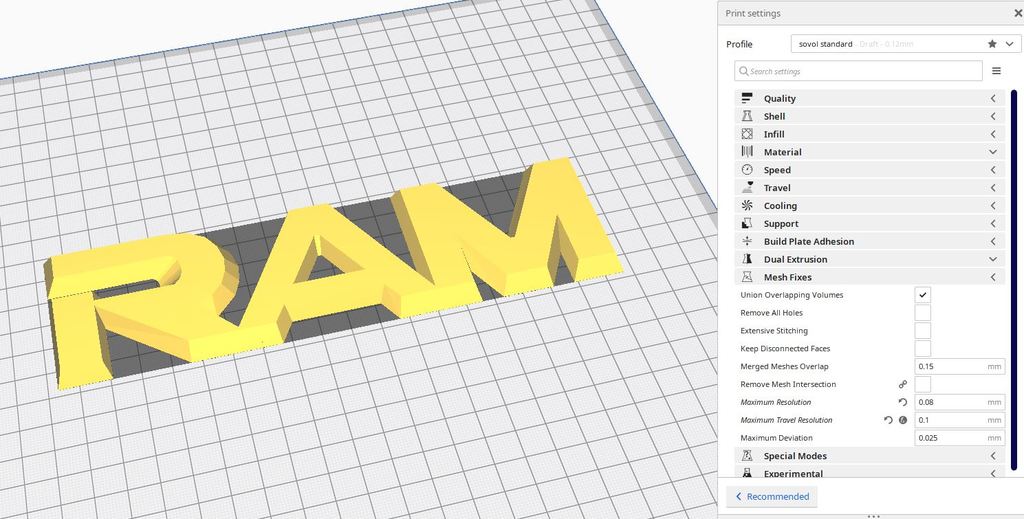Uncheck Union Overlapping Volumes checkbox

click(923, 295)
